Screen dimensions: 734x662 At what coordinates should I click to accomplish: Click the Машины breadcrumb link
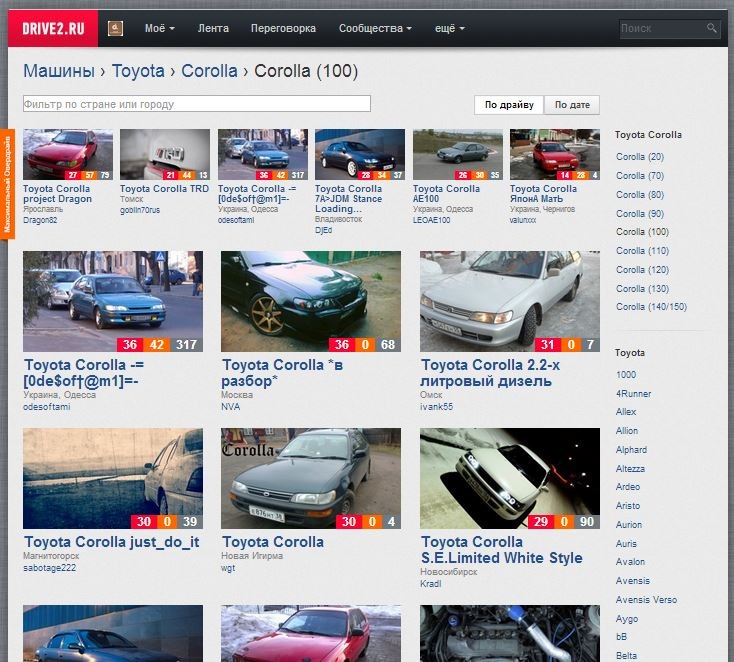click(x=59, y=71)
